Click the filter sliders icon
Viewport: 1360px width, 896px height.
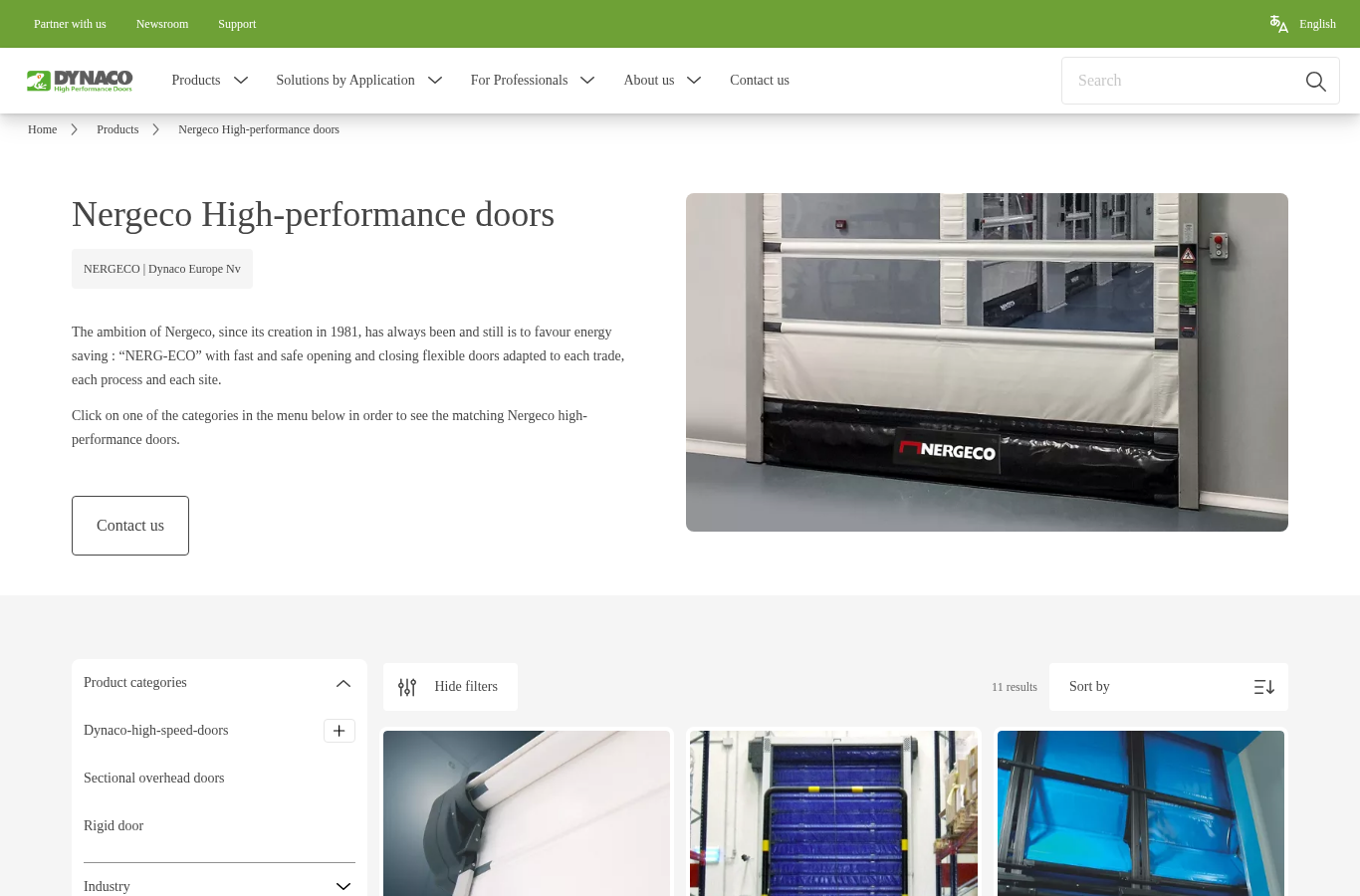(x=407, y=687)
